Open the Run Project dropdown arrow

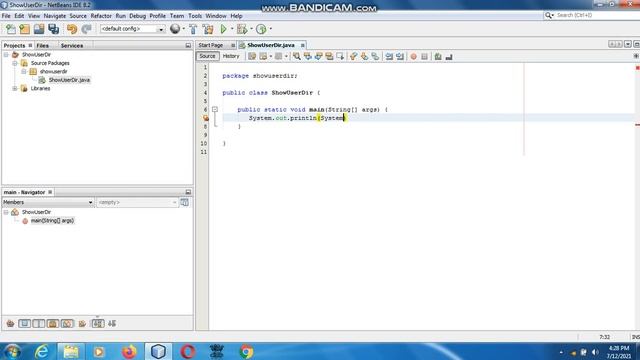click(x=232, y=29)
